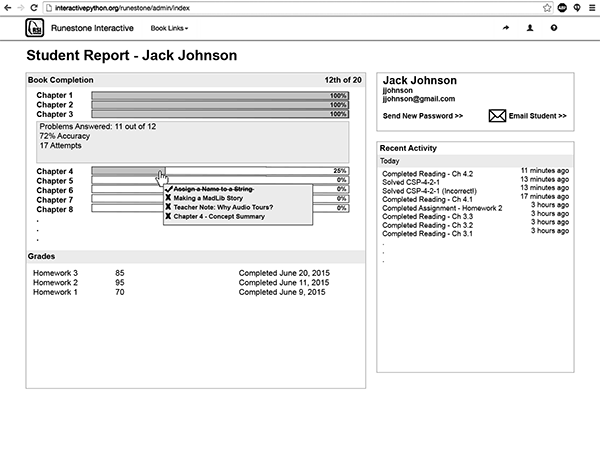
Task: Click the Chapter 3 progress bar
Action: [x=220, y=114]
